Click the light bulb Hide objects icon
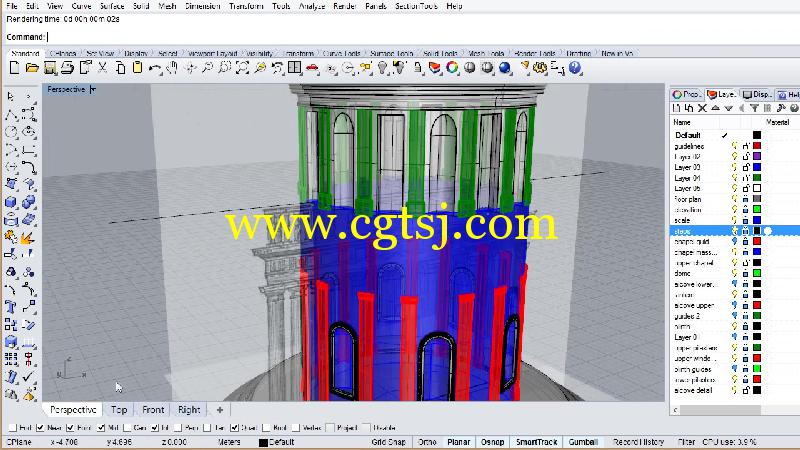The image size is (800, 450). [x=382, y=68]
